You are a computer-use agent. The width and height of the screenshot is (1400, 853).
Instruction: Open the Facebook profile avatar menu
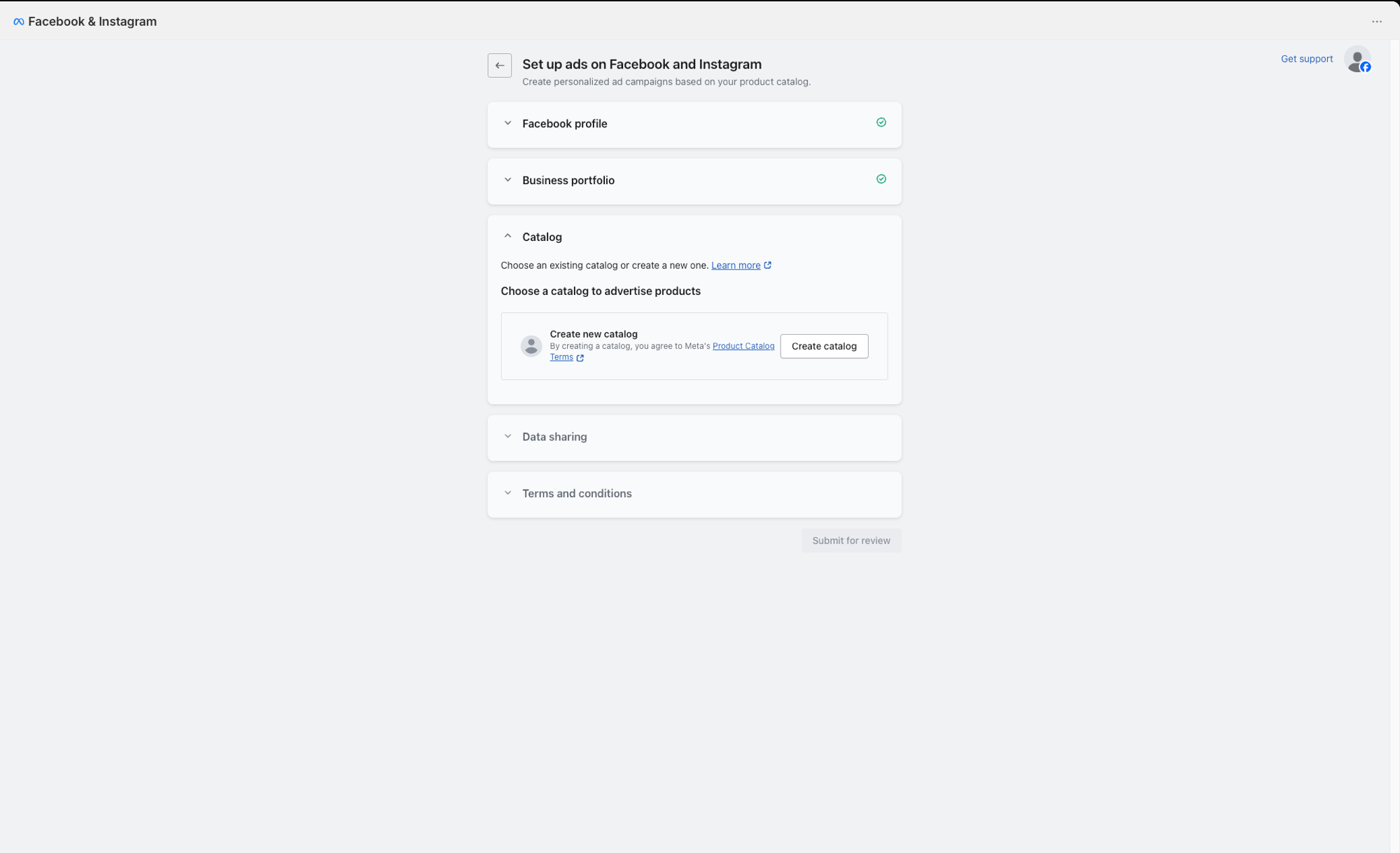click(x=1357, y=60)
